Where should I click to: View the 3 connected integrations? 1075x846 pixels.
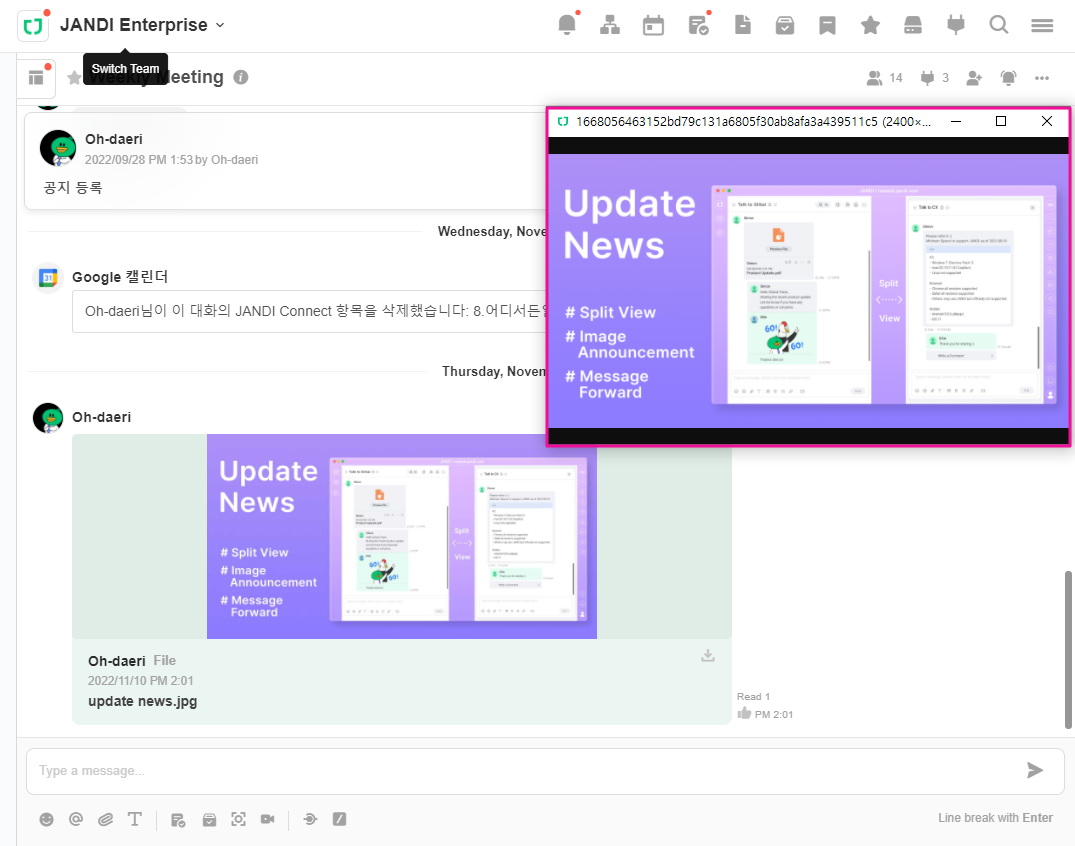[934, 78]
